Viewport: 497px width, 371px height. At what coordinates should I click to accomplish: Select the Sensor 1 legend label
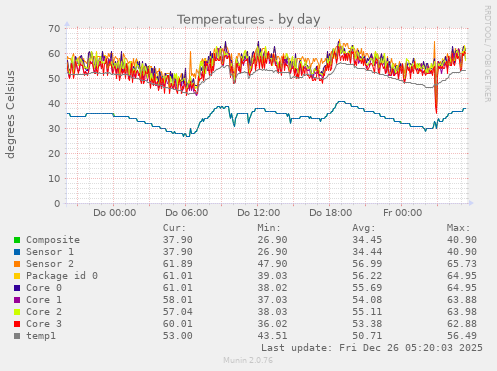pos(50,252)
